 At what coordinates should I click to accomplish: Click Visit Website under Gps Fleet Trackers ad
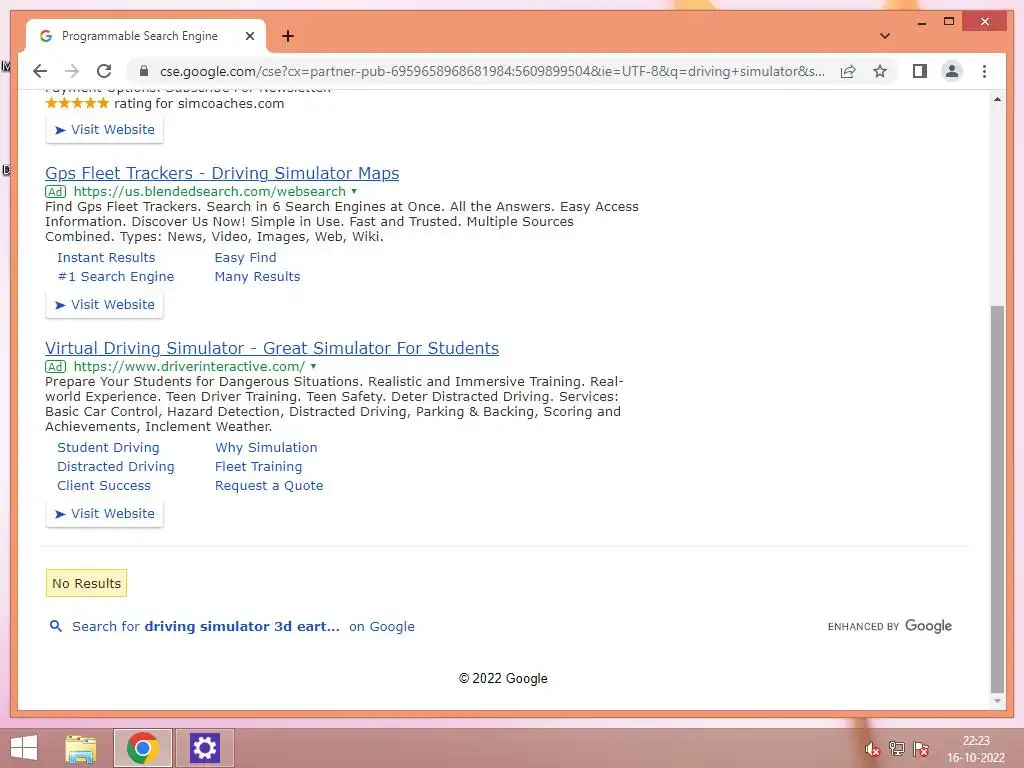(104, 304)
